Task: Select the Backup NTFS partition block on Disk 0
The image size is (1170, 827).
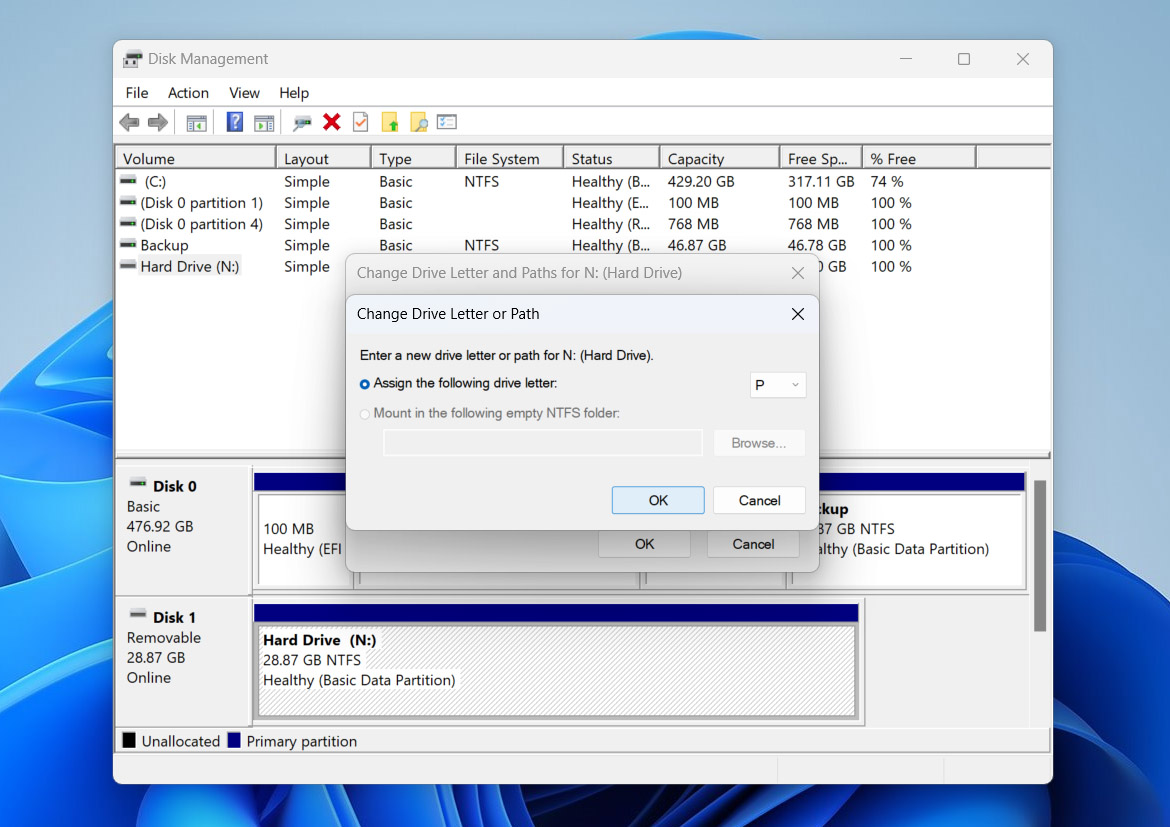Action: (x=922, y=539)
